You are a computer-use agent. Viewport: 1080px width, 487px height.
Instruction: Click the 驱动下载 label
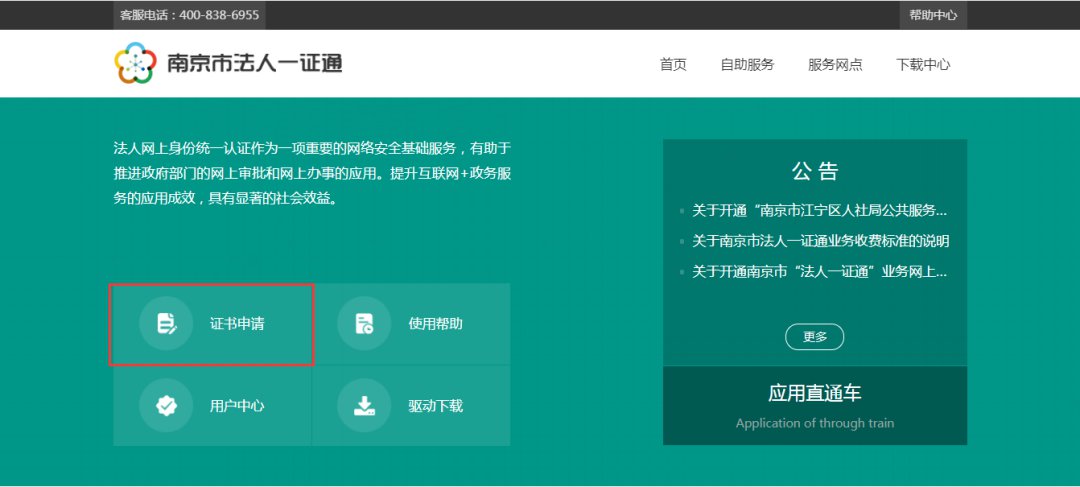[435, 406]
